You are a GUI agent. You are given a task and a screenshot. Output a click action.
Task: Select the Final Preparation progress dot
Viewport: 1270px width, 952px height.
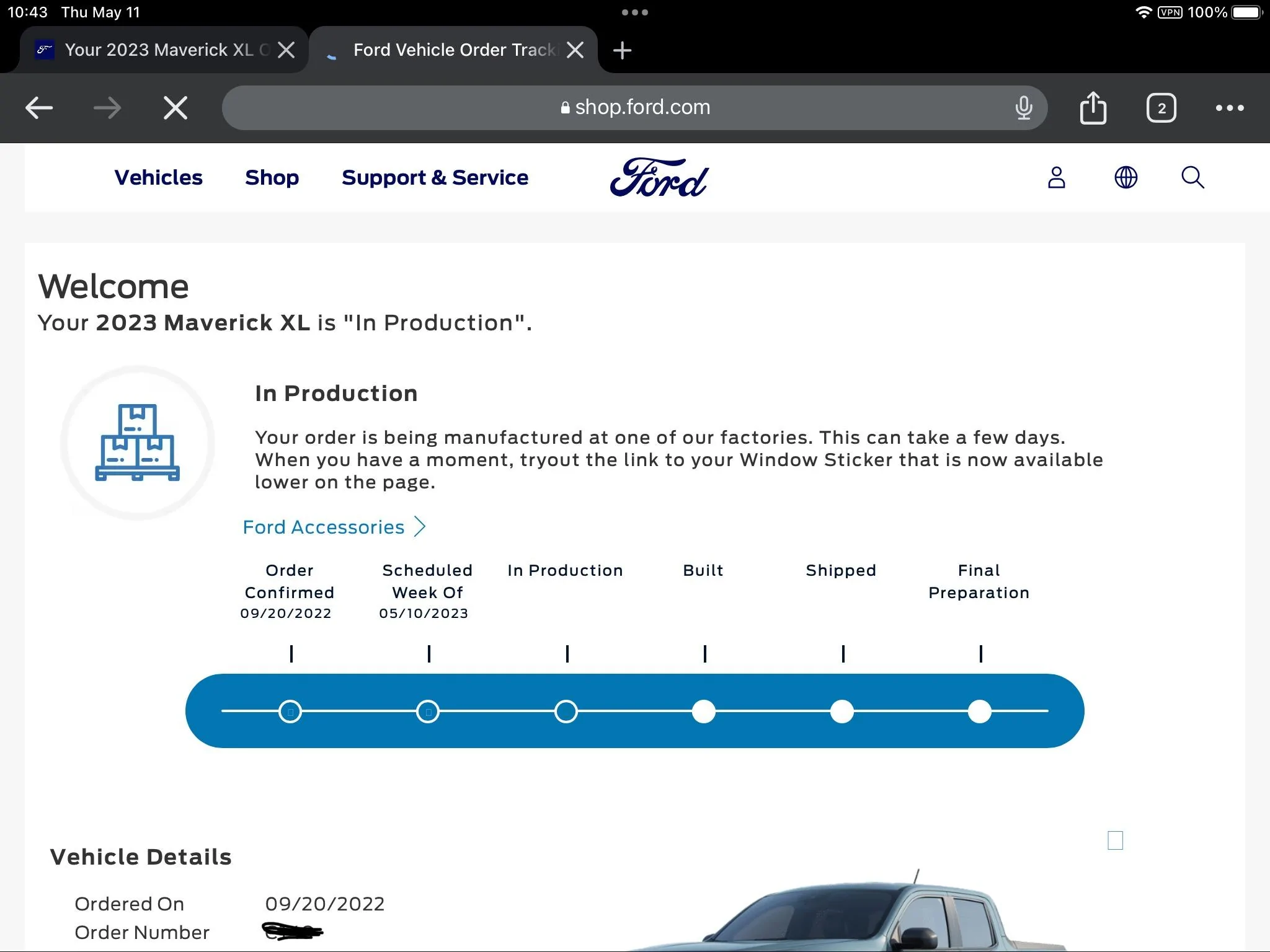tap(980, 712)
